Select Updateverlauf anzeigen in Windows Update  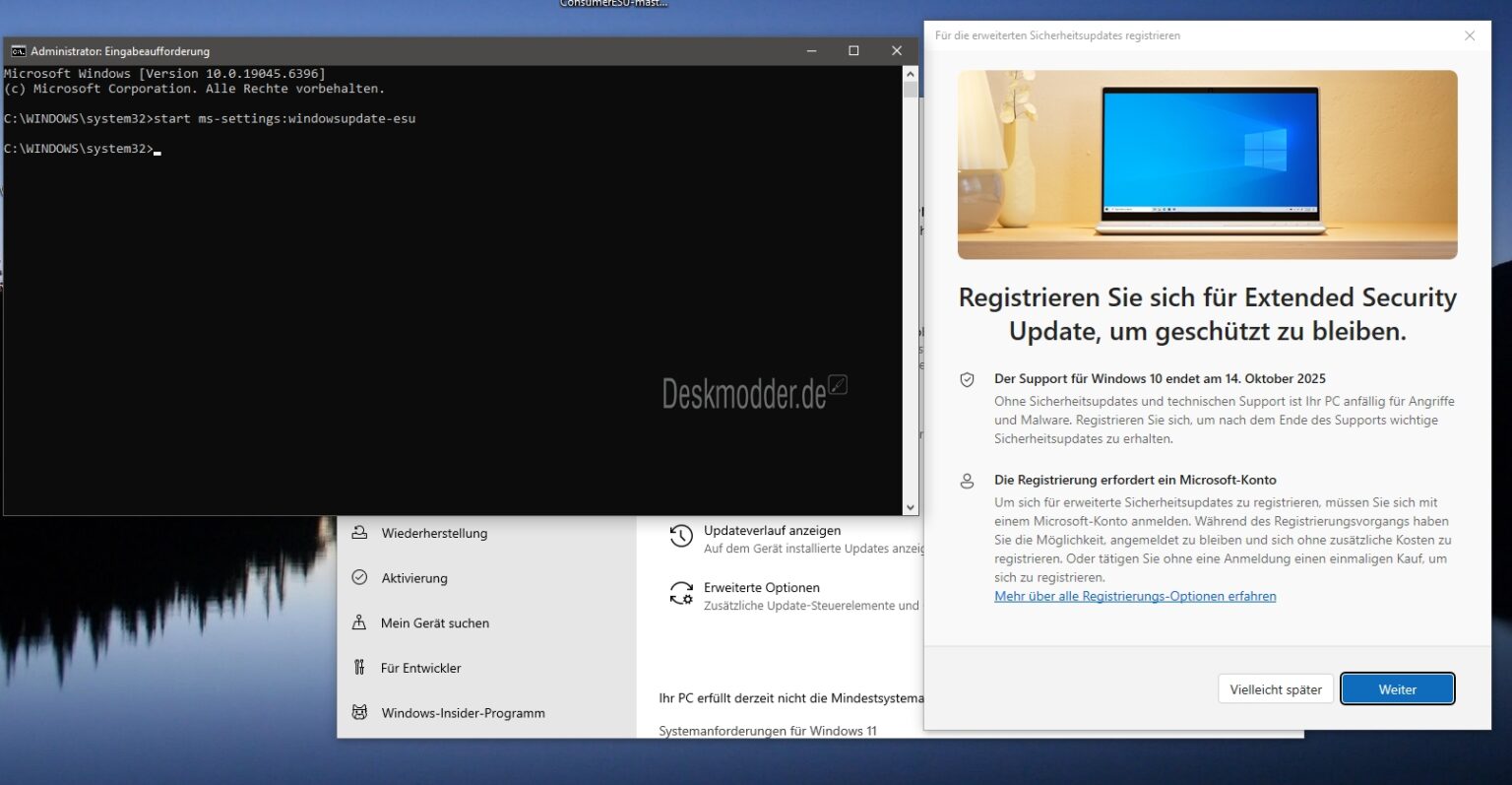(771, 530)
